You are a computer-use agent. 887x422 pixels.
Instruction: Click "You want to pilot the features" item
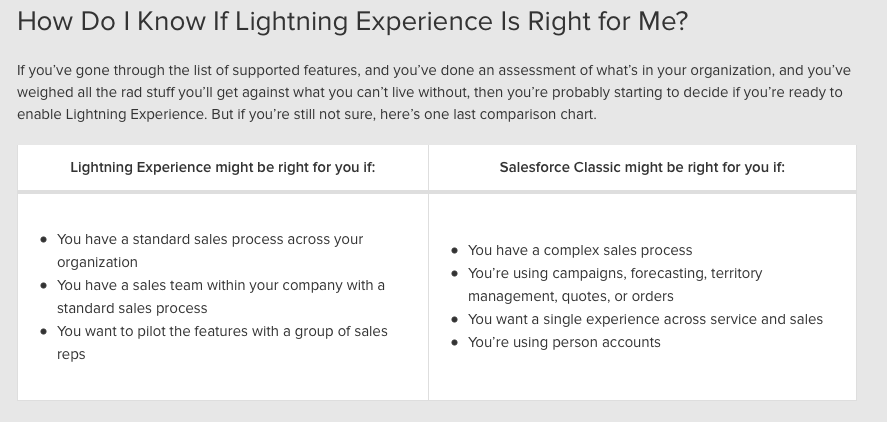[x=222, y=342]
